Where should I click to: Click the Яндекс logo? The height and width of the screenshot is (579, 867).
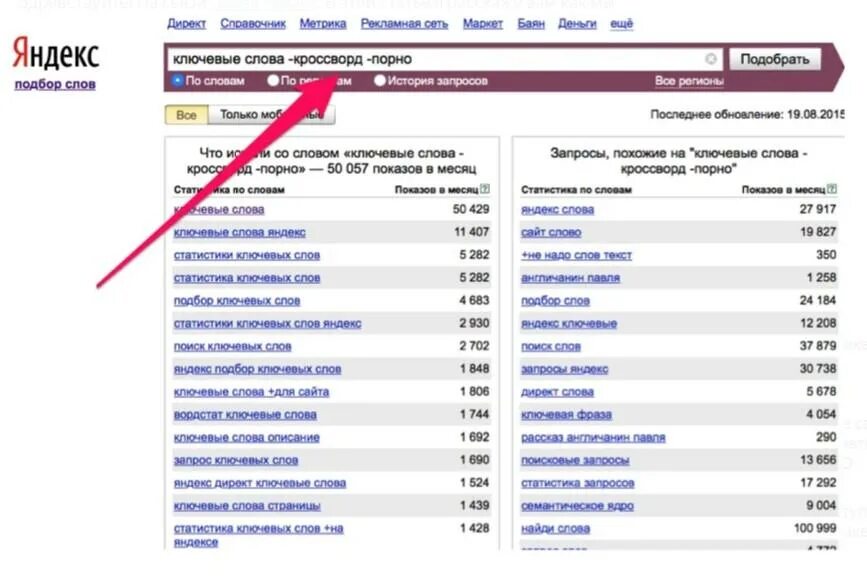55,54
